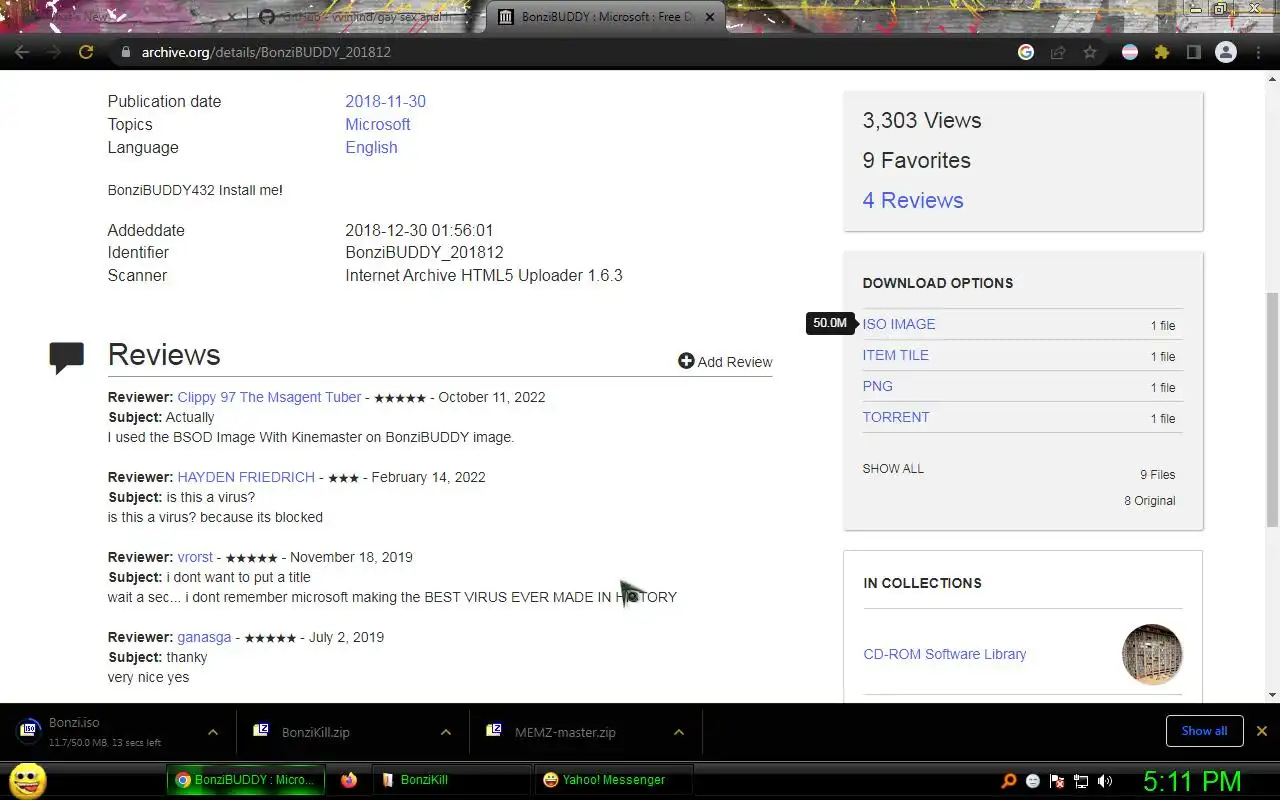The height and width of the screenshot is (800, 1280).
Task: Click the search icon in system tray
Action: tap(1009, 781)
